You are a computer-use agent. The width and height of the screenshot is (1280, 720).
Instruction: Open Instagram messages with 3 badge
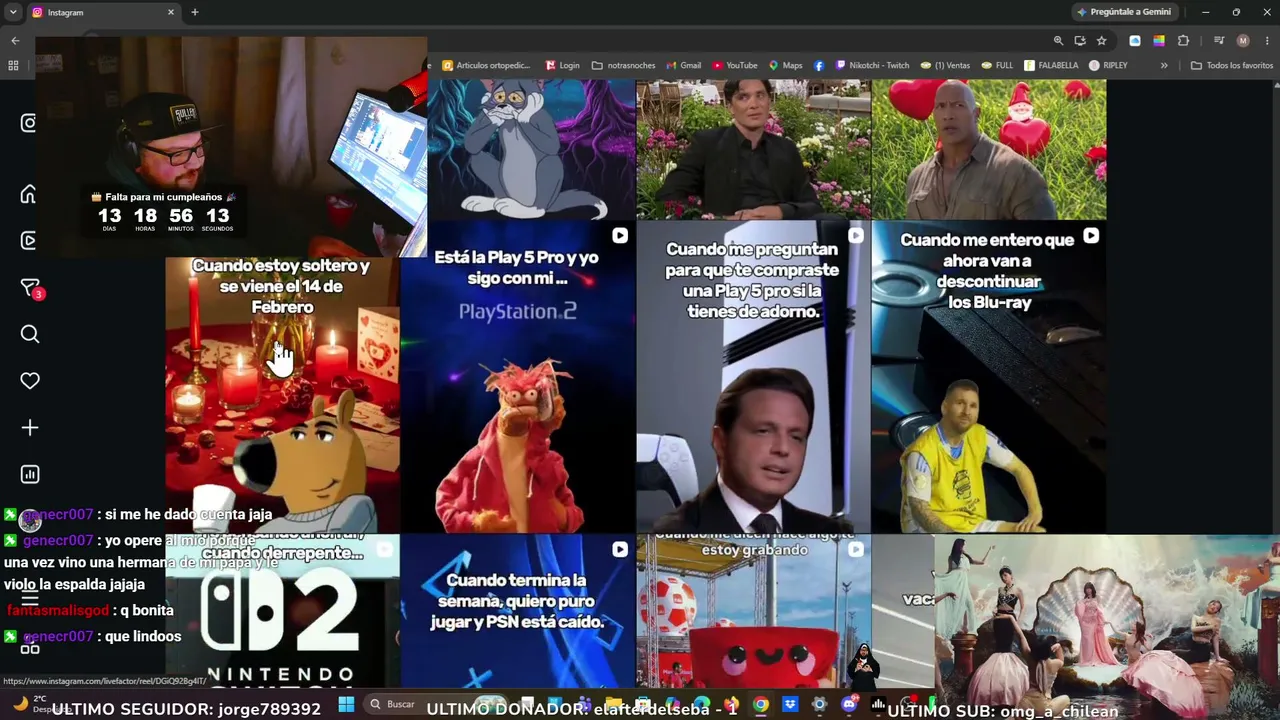[x=30, y=288]
